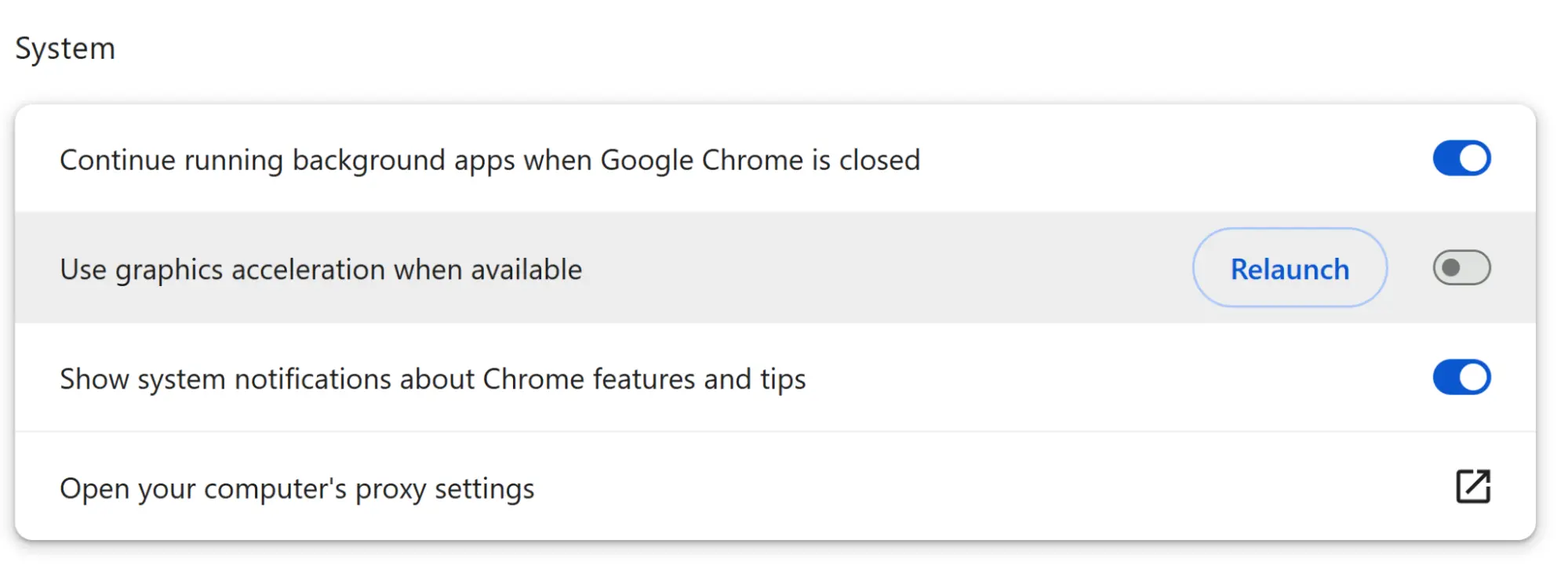Click empty space in the proxy settings row
Screen dimensions: 1568x569
pyautogui.click(x=988, y=487)
